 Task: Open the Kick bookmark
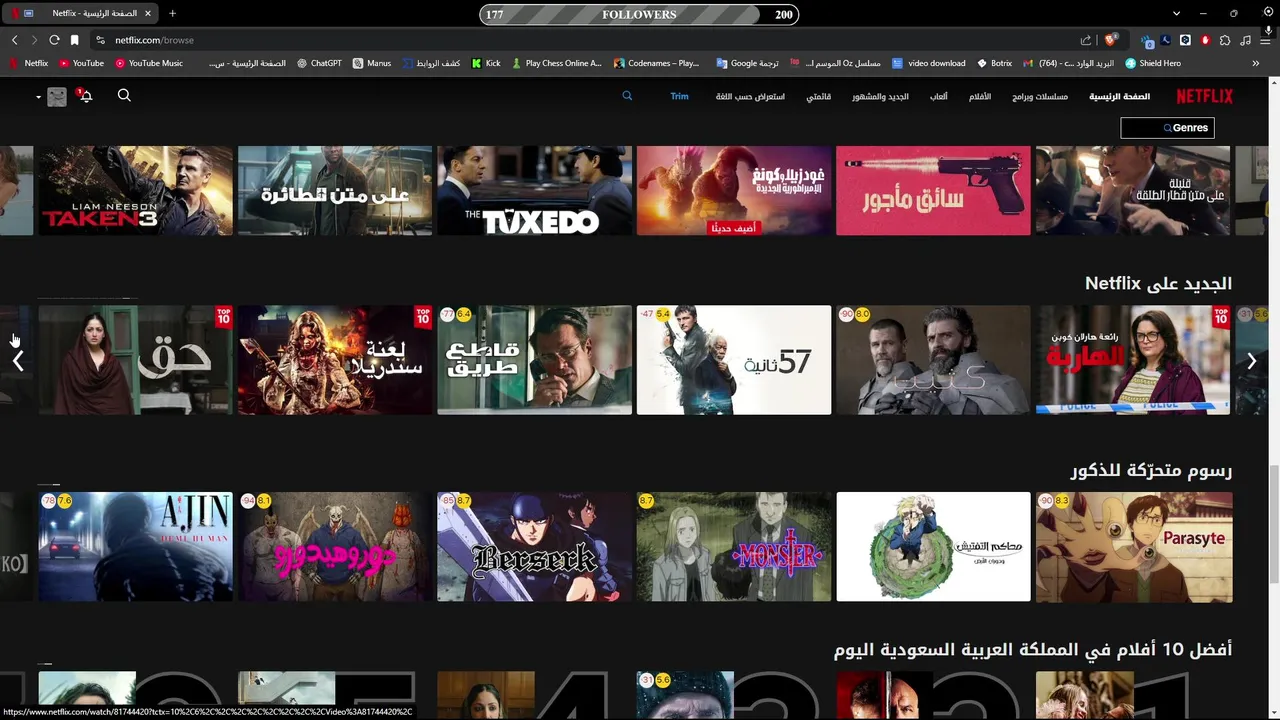pos(486,63)
